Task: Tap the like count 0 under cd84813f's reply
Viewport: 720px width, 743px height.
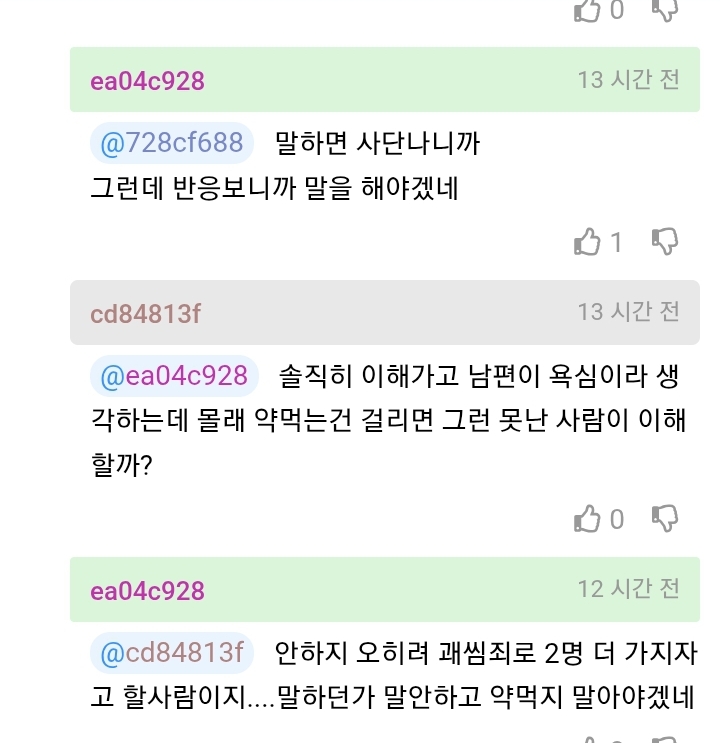Action: [616, 520]
